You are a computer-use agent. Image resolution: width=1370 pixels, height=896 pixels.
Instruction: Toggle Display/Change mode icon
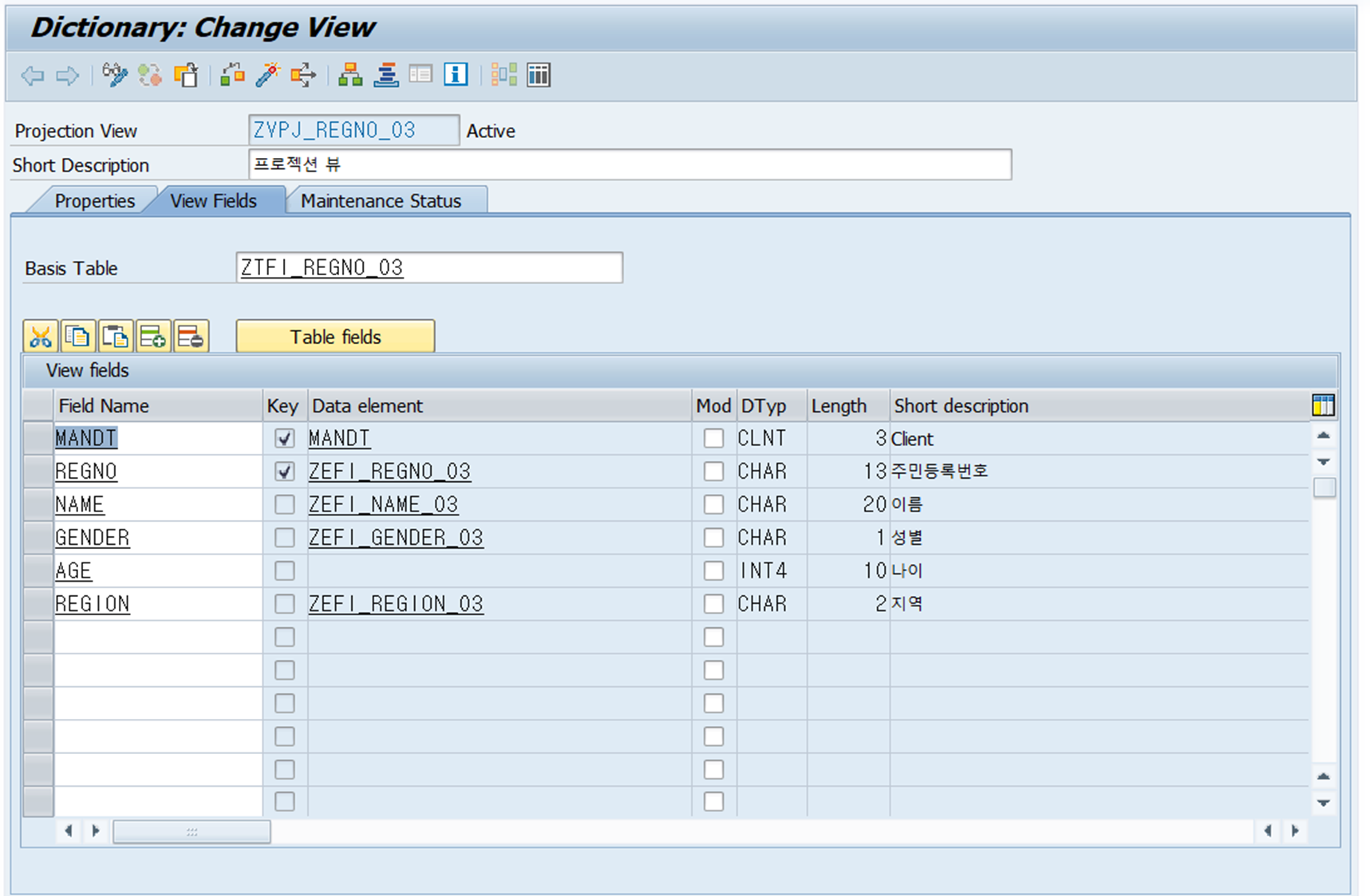(x=115, y=75)
